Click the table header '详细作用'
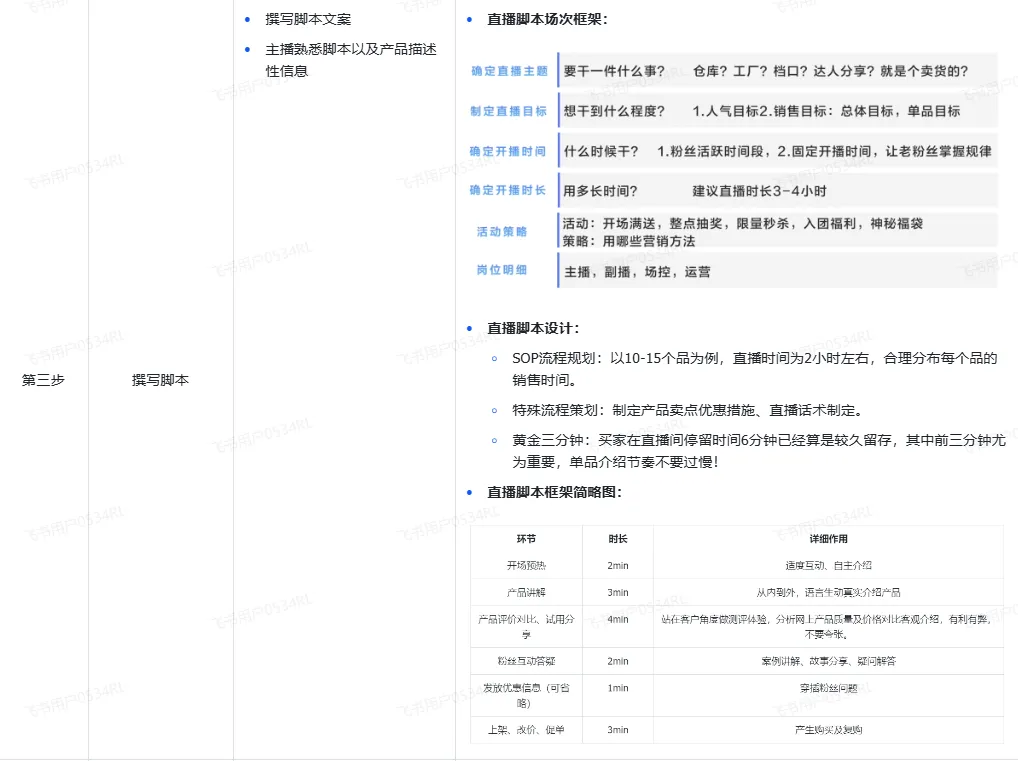This screenshot has width=1018, height=761. [x=828, y=539]
